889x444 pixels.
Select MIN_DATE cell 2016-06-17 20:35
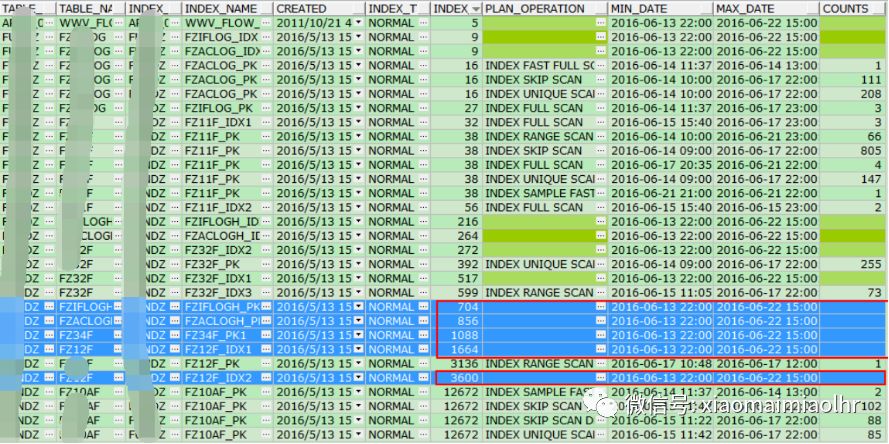661,164
